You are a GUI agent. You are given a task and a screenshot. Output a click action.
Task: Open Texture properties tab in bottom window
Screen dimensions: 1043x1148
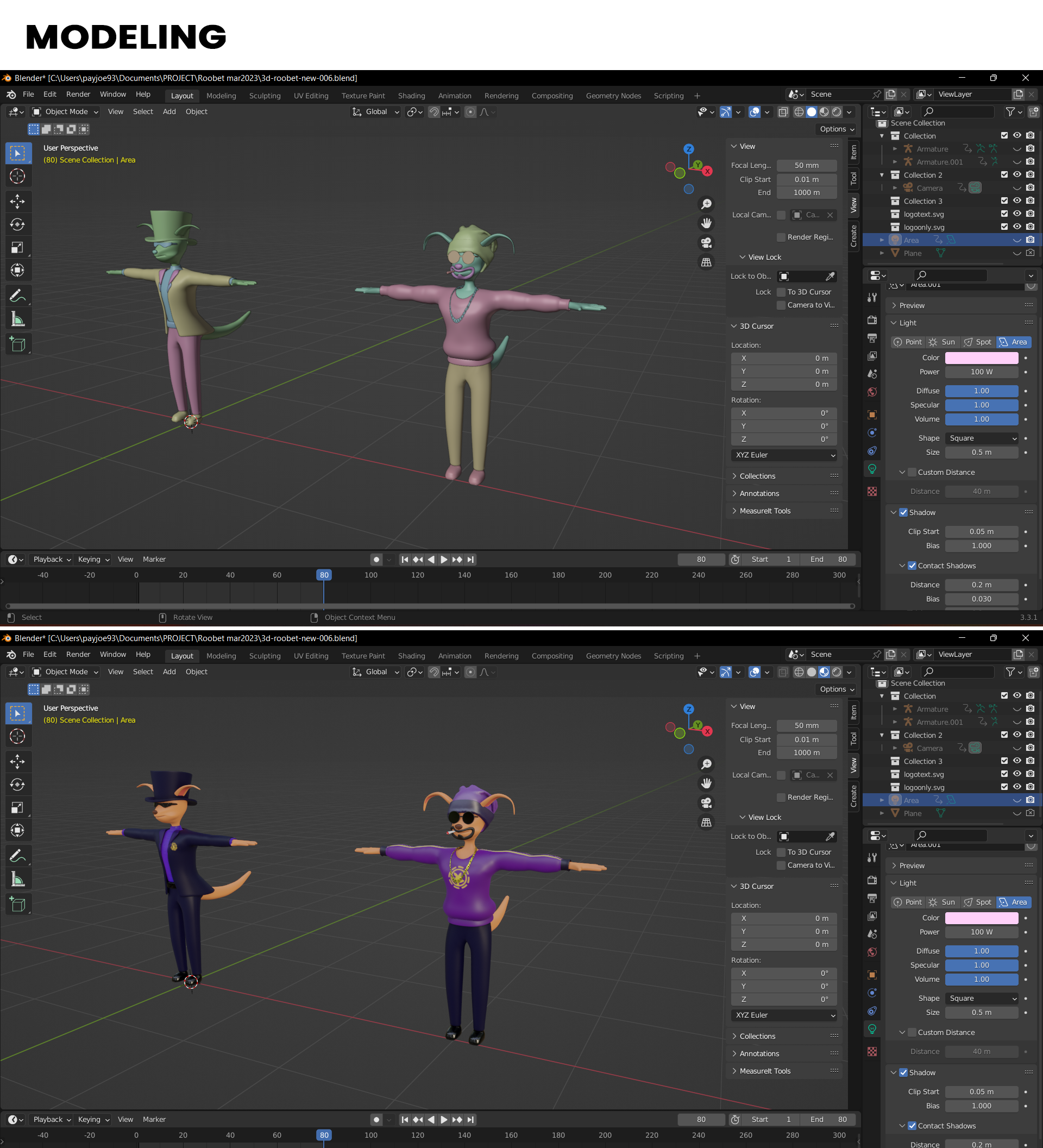872,1052
